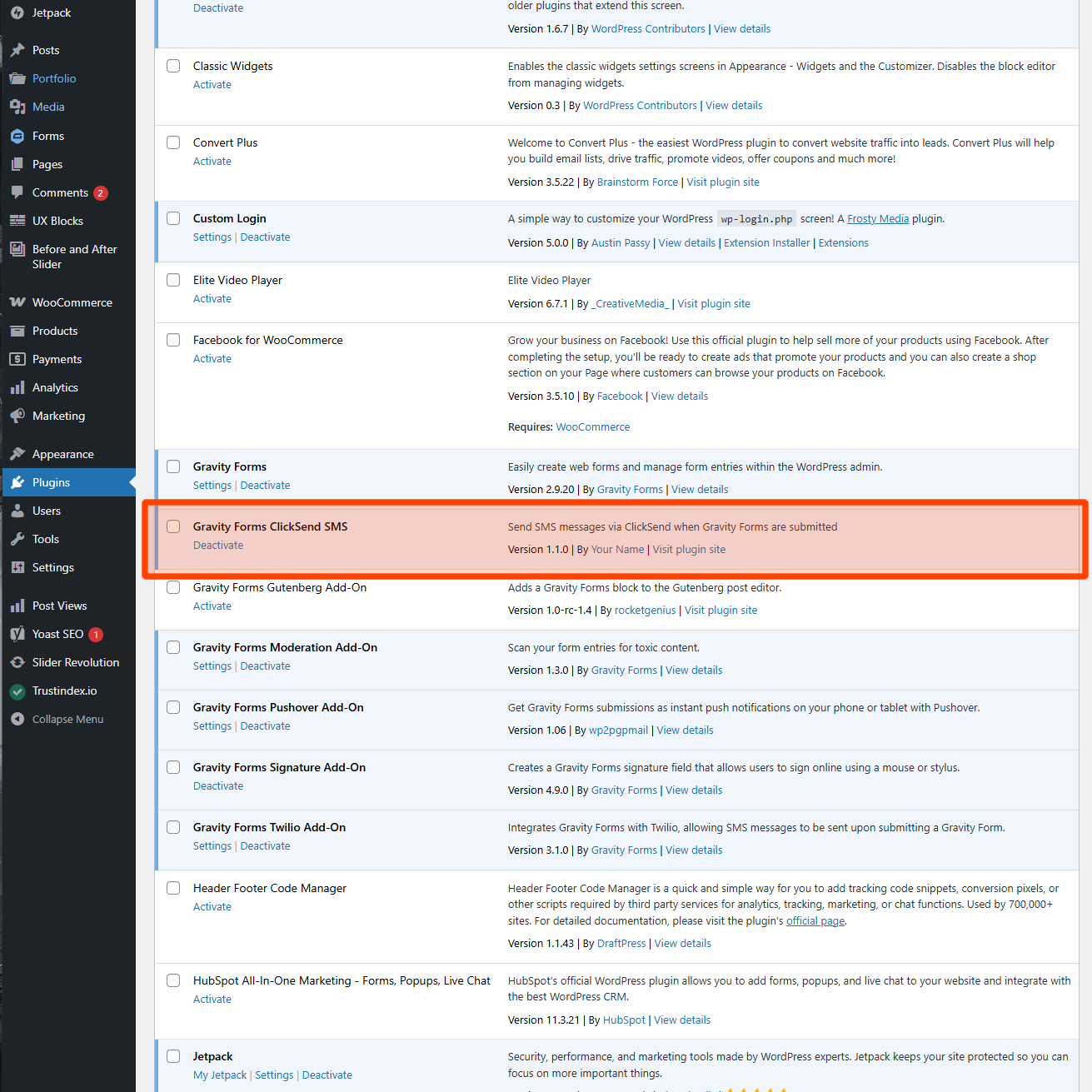Click the Marketing megaphone icon

17,416
